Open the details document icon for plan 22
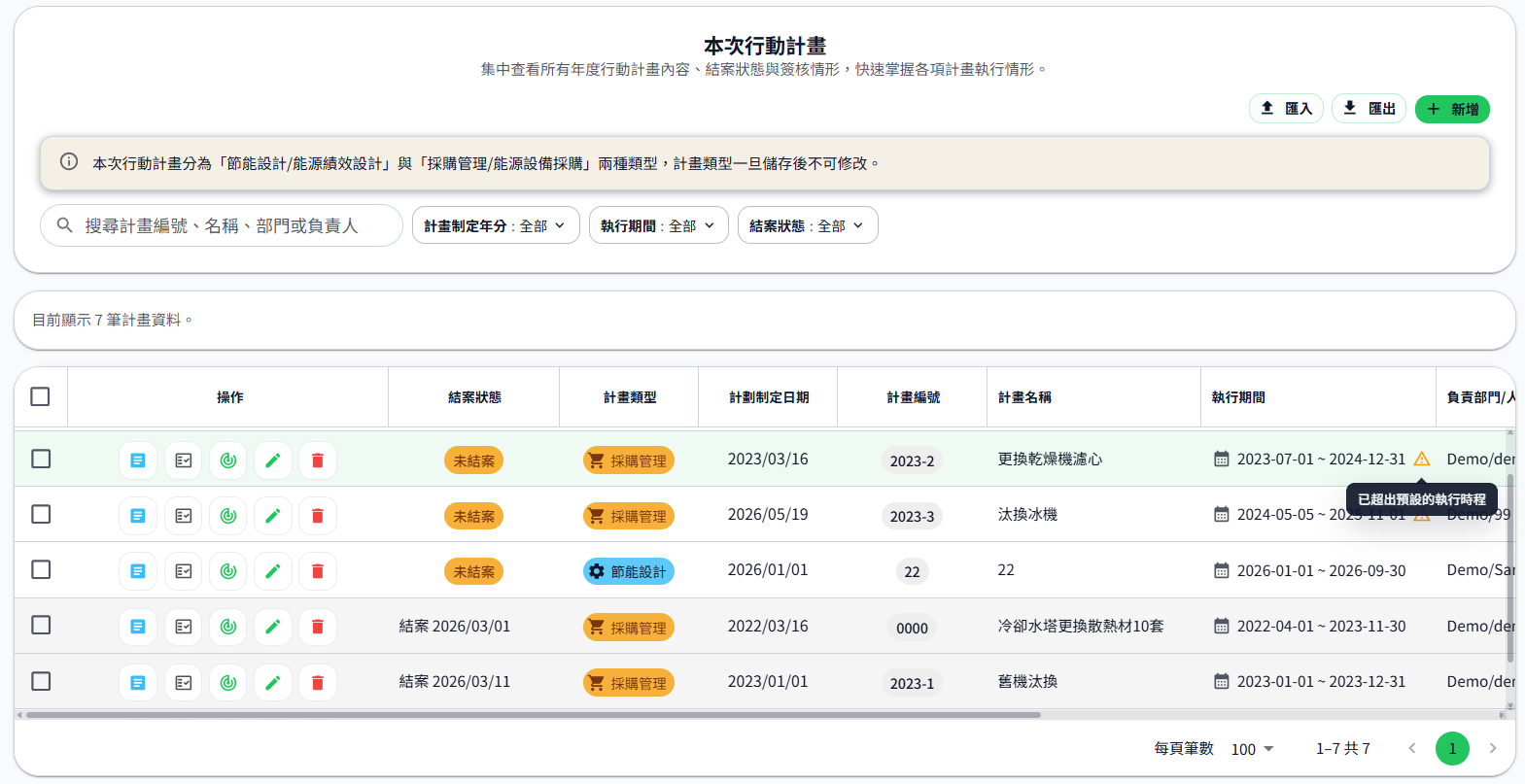Image resolution: width=1525 pixels, height=784 pixels. (138, 571)
